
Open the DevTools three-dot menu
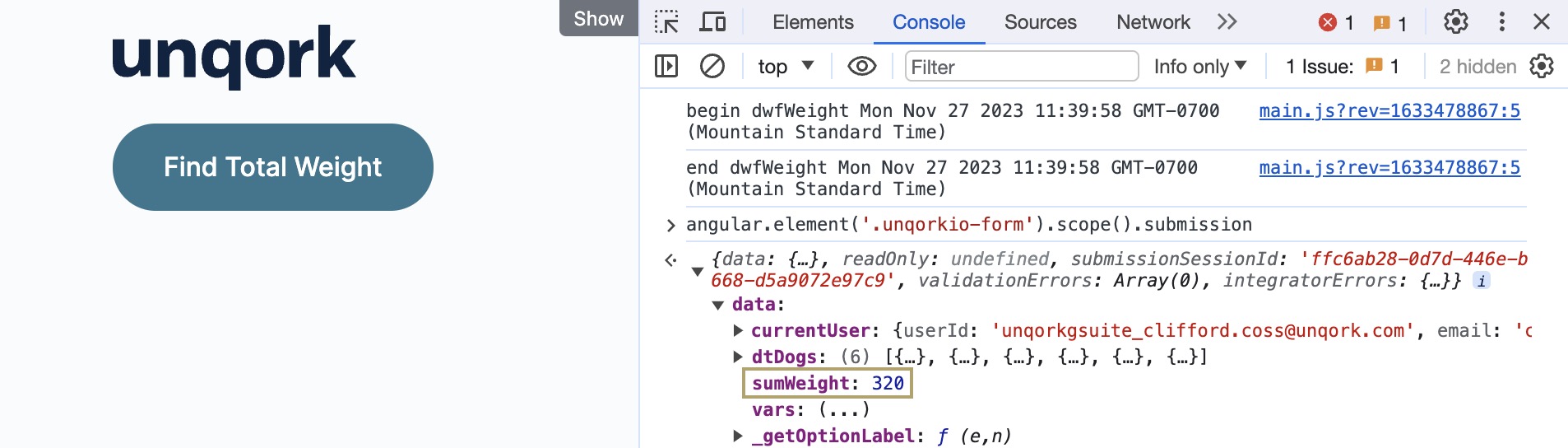pyautogui.click(x=1501, y=21)
